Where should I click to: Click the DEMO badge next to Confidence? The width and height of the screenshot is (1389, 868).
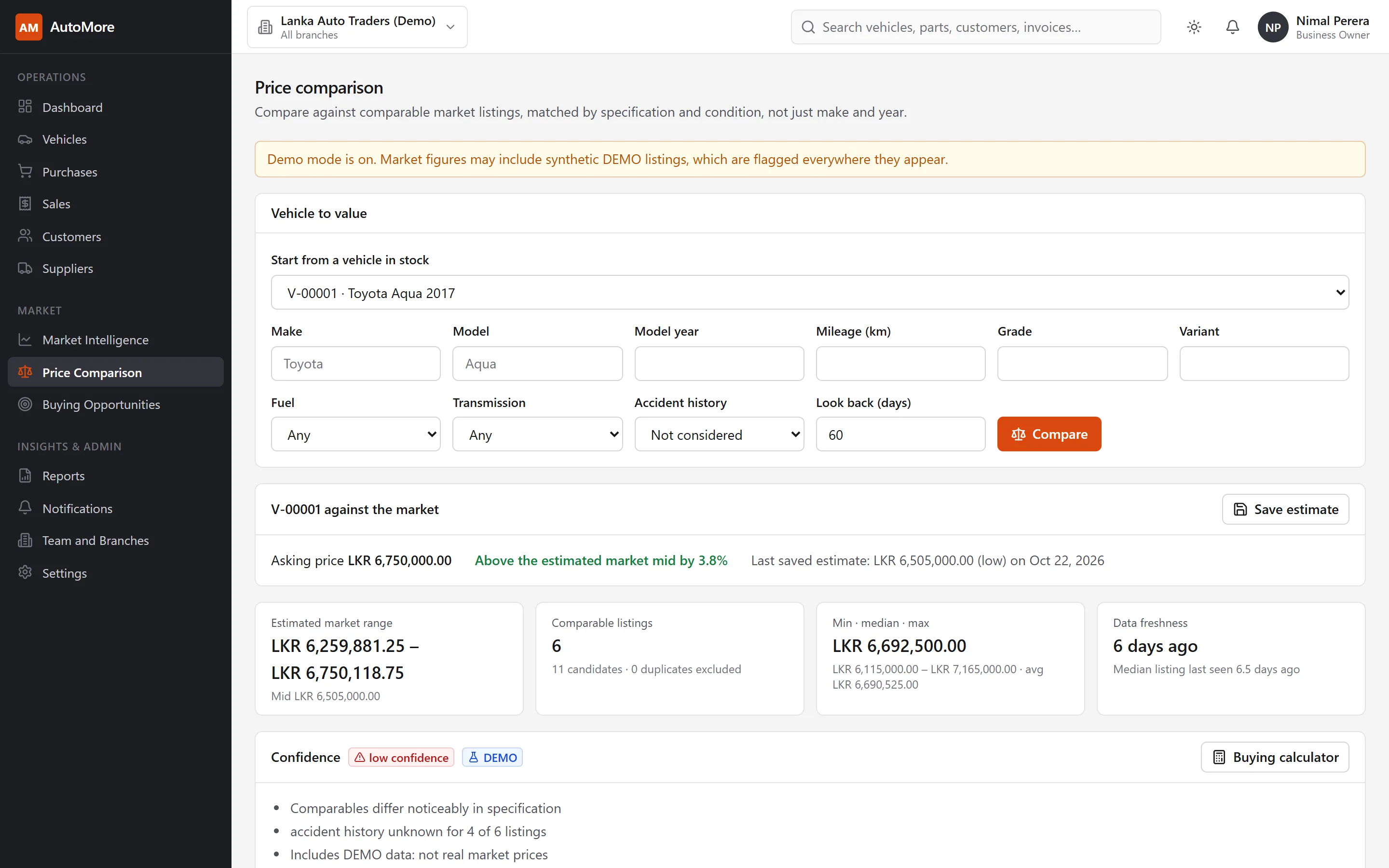tap(492, 757)
